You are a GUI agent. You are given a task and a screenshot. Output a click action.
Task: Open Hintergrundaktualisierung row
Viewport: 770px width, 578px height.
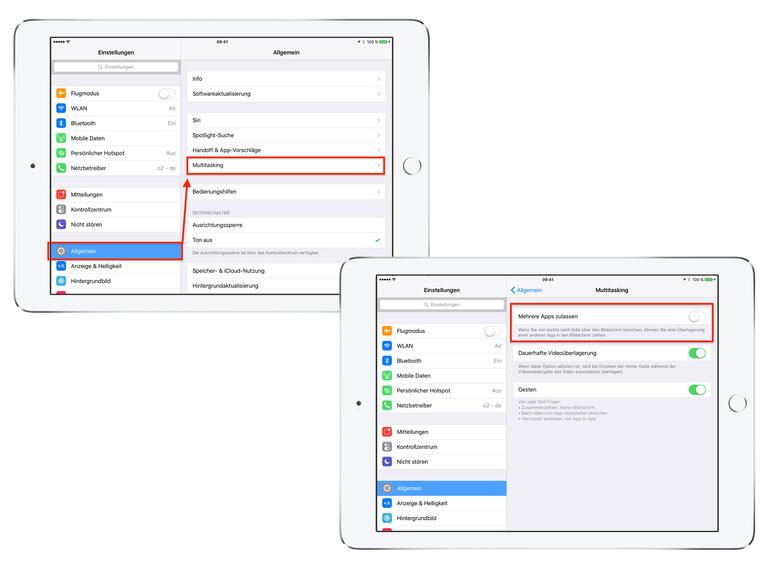pyautogui.click(x=286, y=286)
